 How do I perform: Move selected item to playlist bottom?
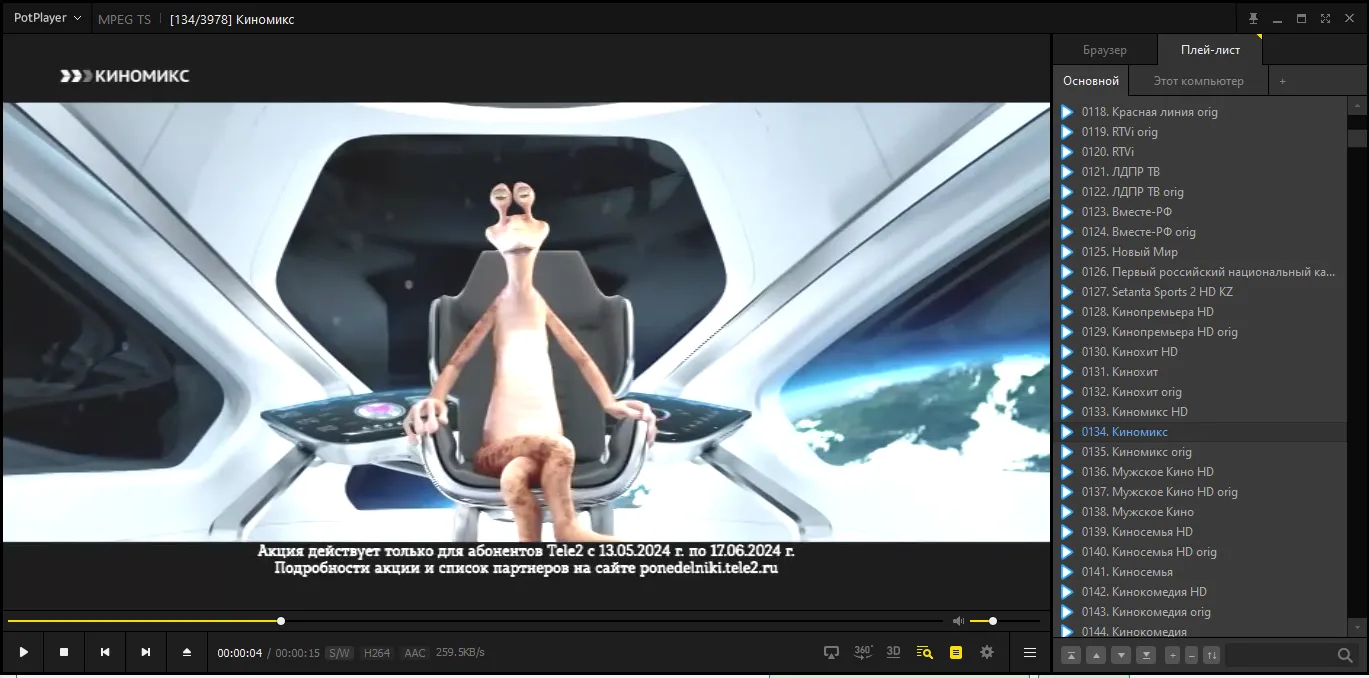point(1146,655)
